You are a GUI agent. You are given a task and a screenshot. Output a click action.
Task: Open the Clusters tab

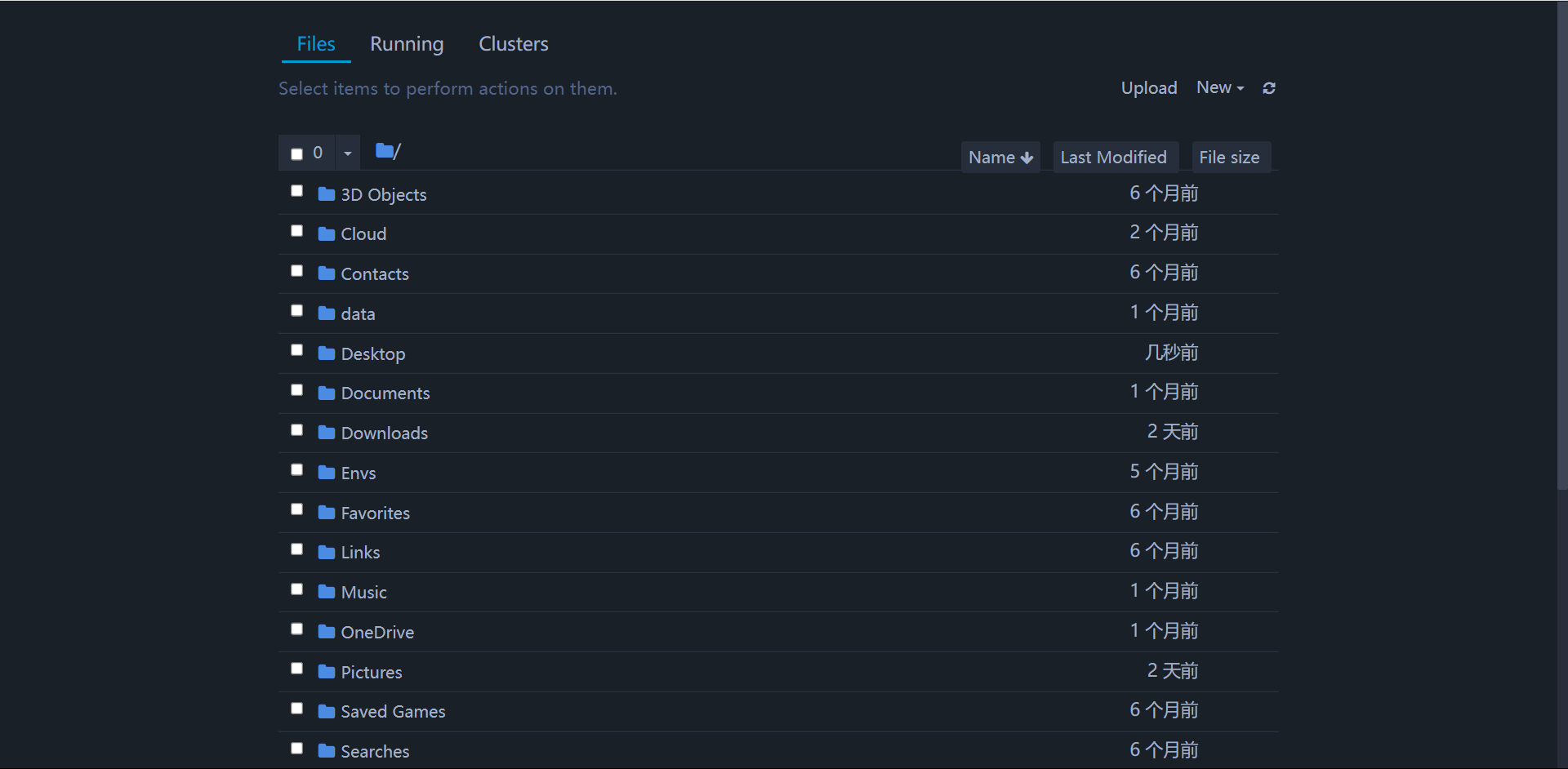coord(513,44)
